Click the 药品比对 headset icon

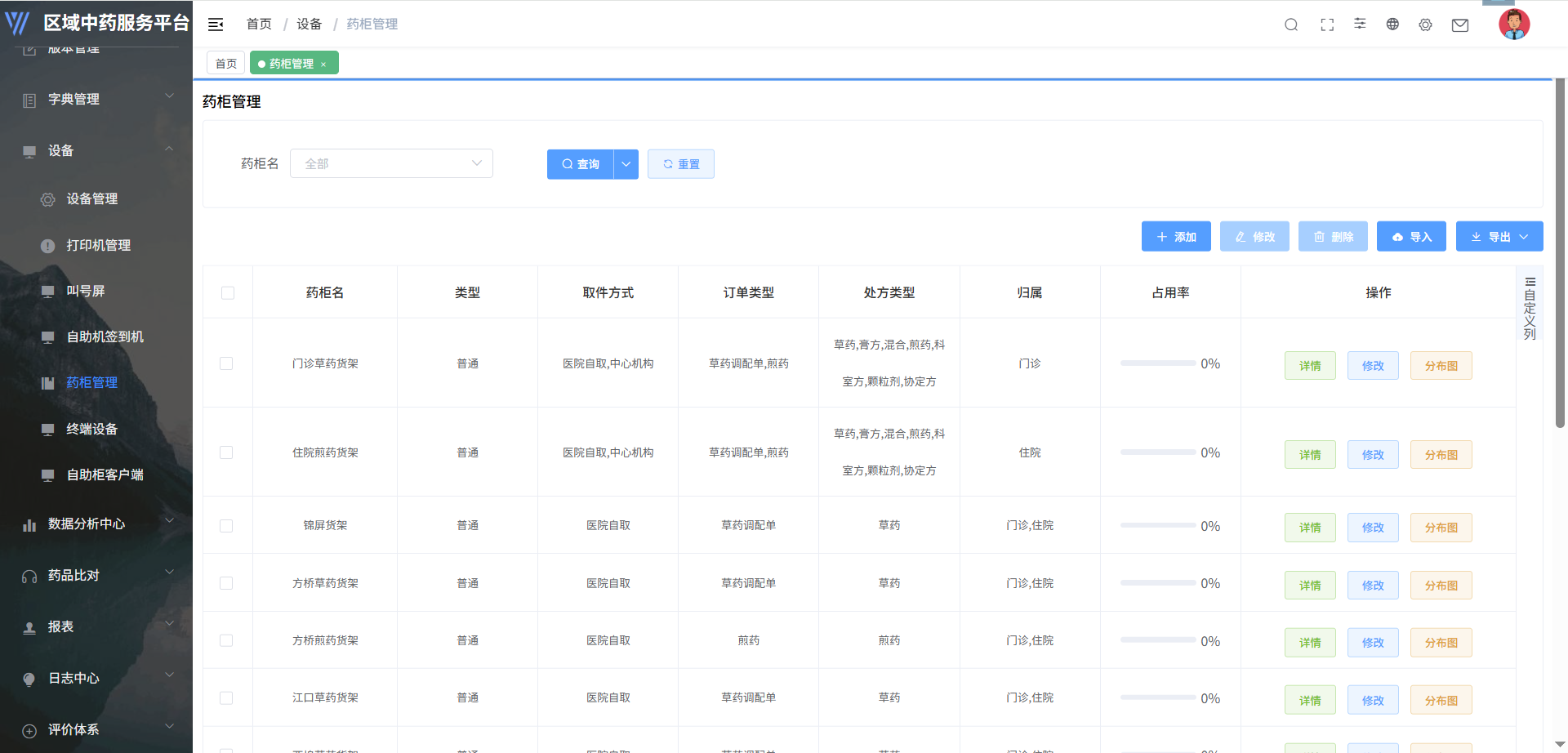[x=29, y=577]
